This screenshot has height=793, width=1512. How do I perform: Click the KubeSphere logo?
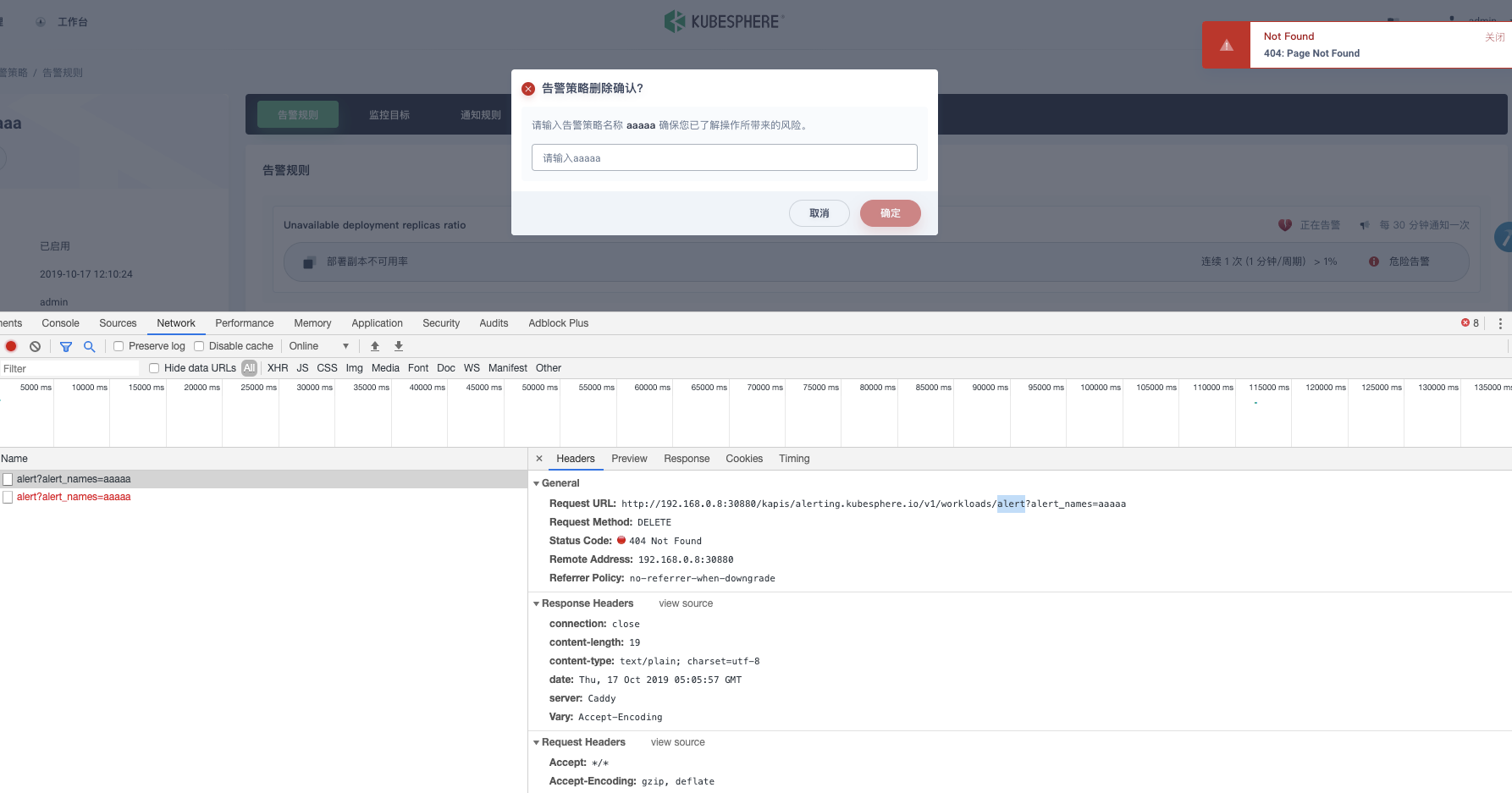point(724,21)
